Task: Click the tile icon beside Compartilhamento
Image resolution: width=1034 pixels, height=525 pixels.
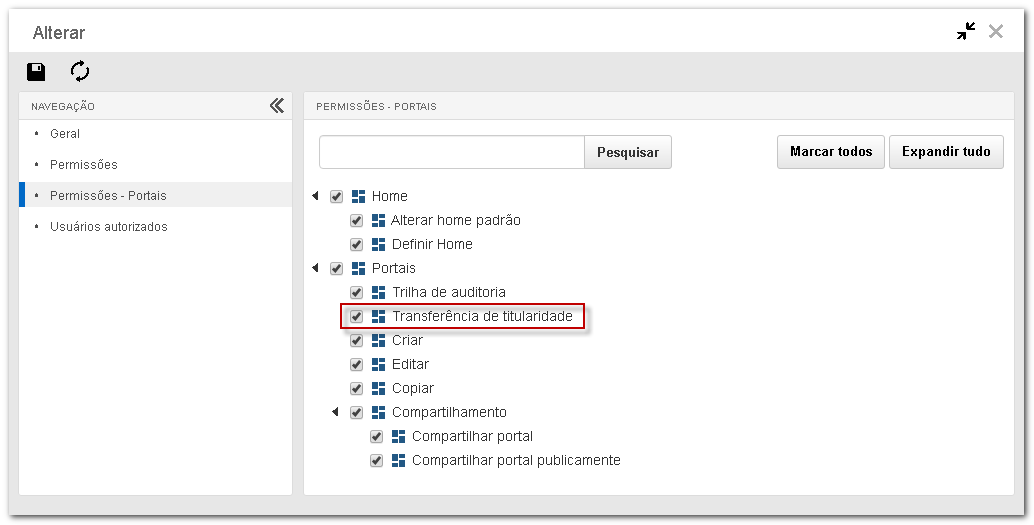Action: [379, 412]
